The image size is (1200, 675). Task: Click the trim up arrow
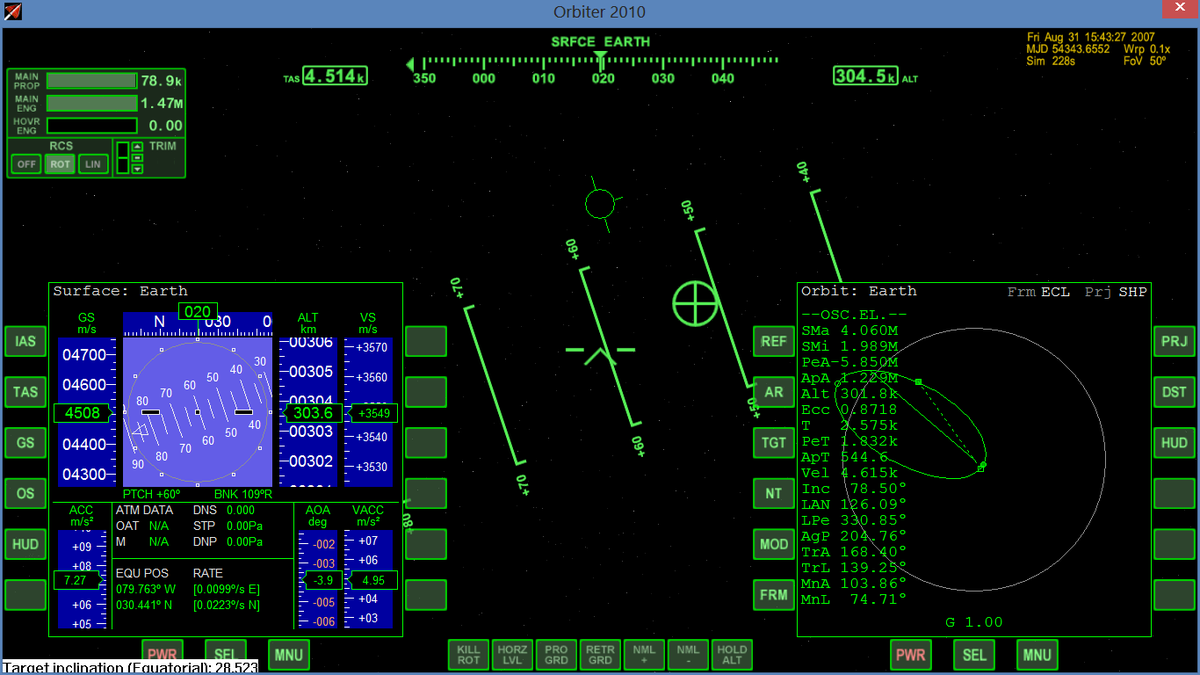pos(138,146)
